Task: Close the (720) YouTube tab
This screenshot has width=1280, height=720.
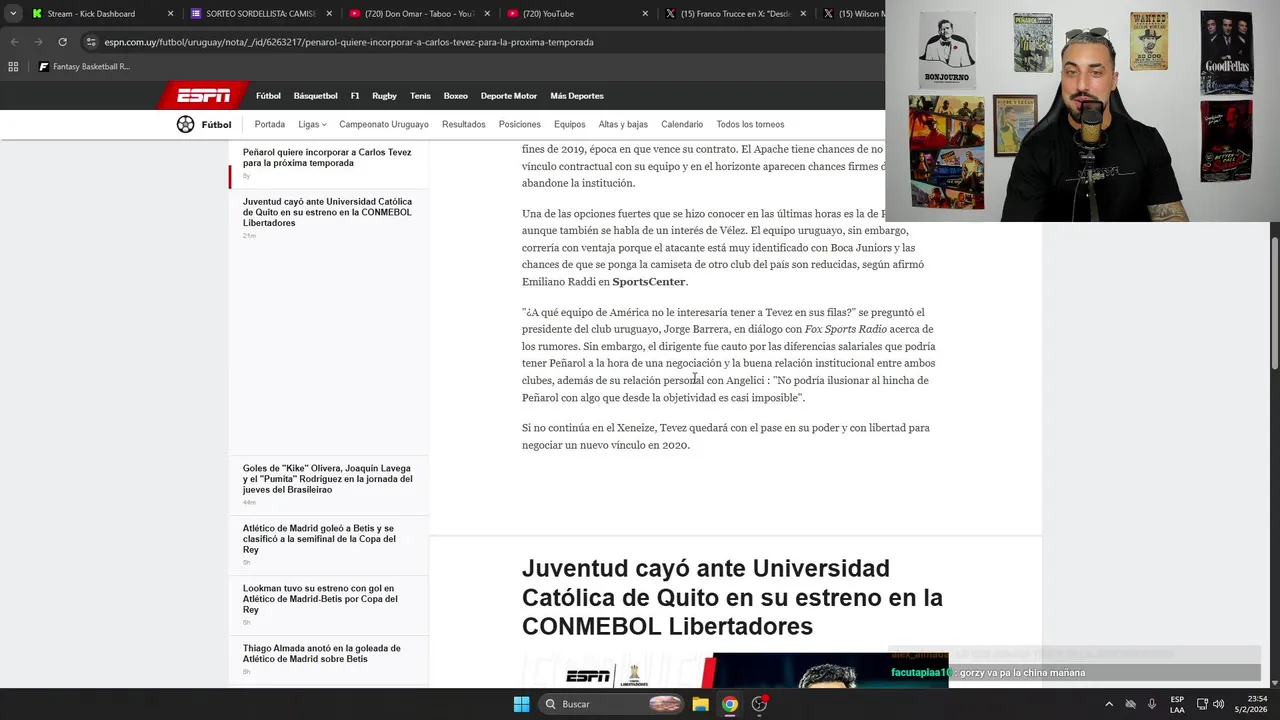Action: (645, 14)
